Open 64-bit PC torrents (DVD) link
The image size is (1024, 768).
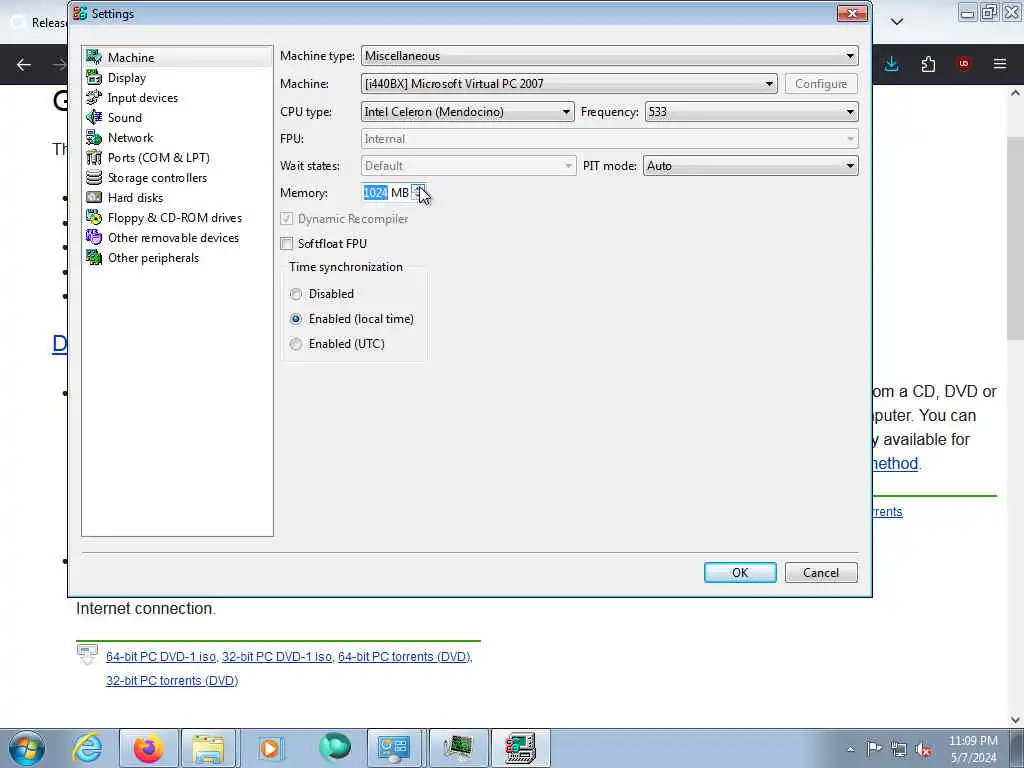point(405,657)
